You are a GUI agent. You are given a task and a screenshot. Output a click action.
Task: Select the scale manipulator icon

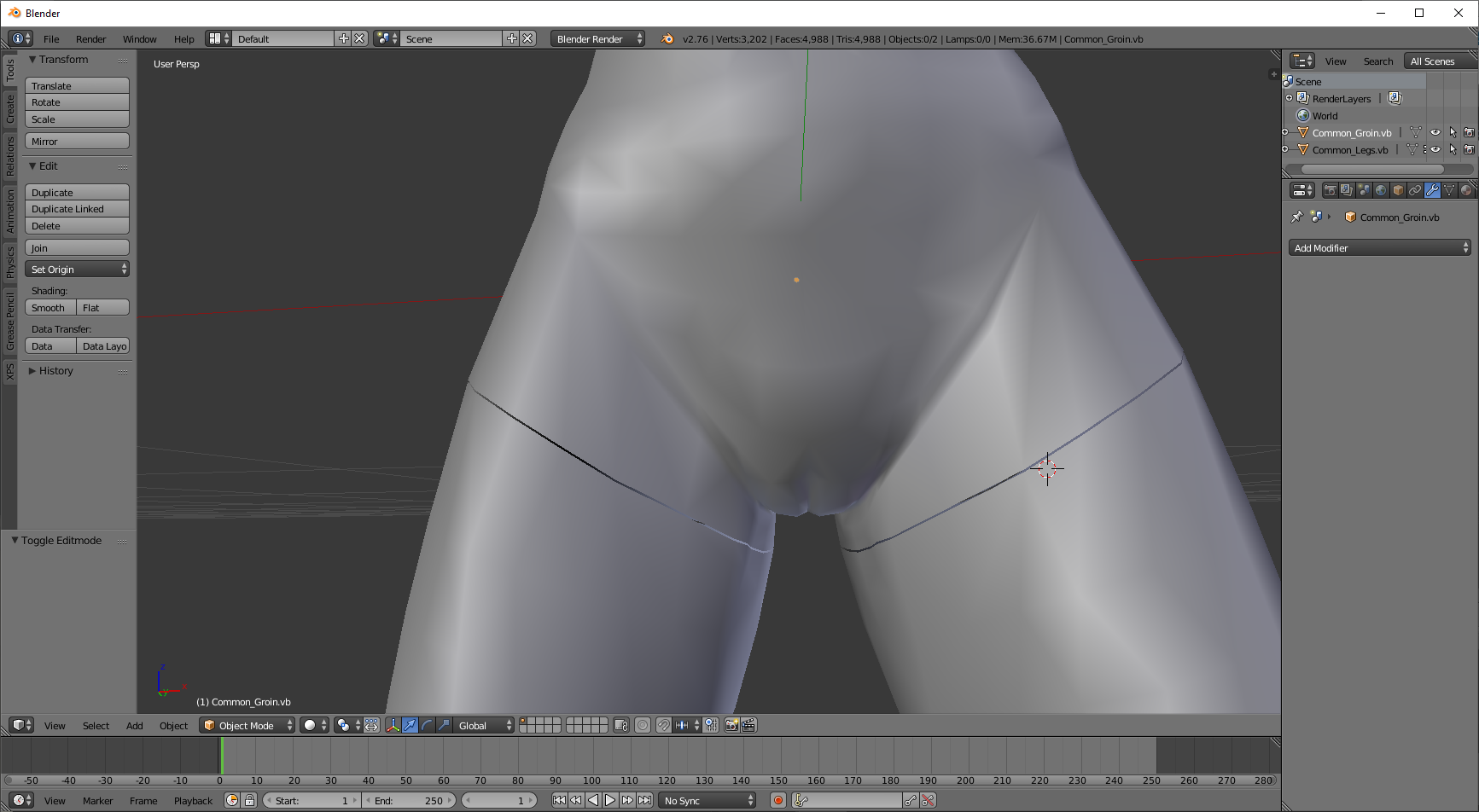[x=444, y=725]
